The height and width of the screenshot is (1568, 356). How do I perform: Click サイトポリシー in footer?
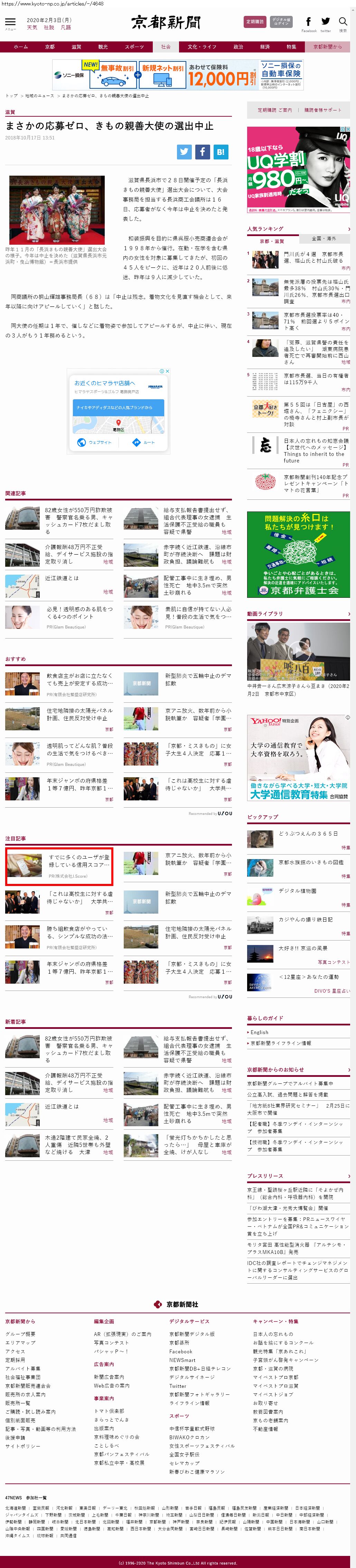click(x=22, y=1446)
